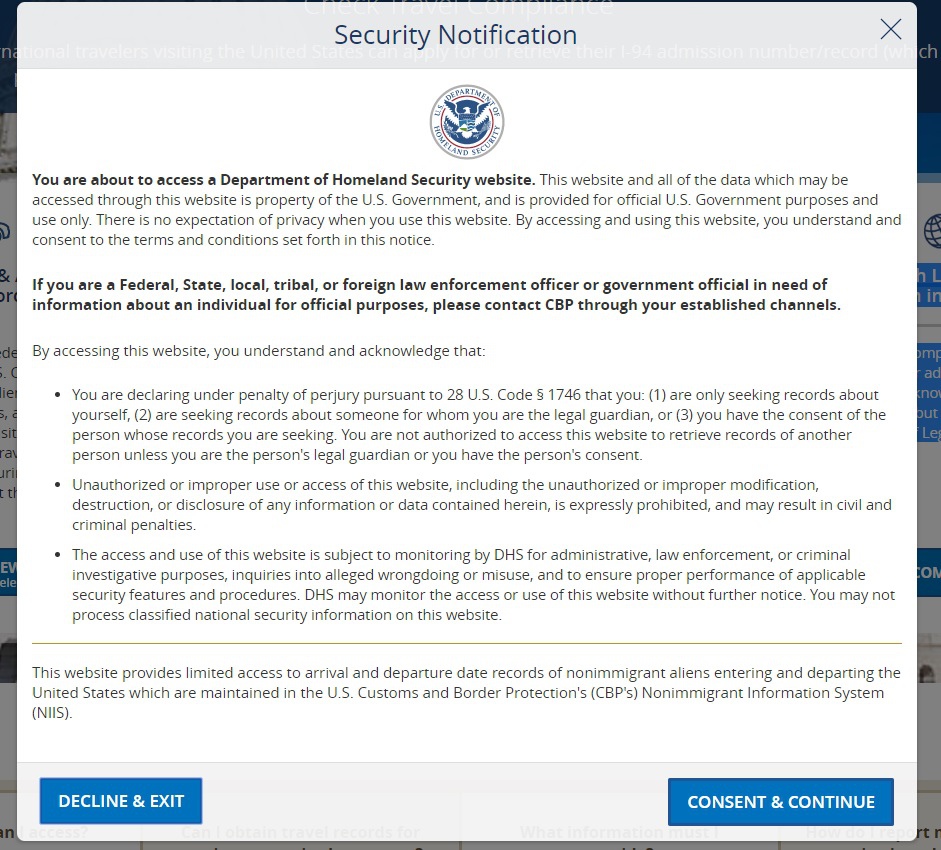Click the 'By accessing this website' intro line

[x=258, y=351]
